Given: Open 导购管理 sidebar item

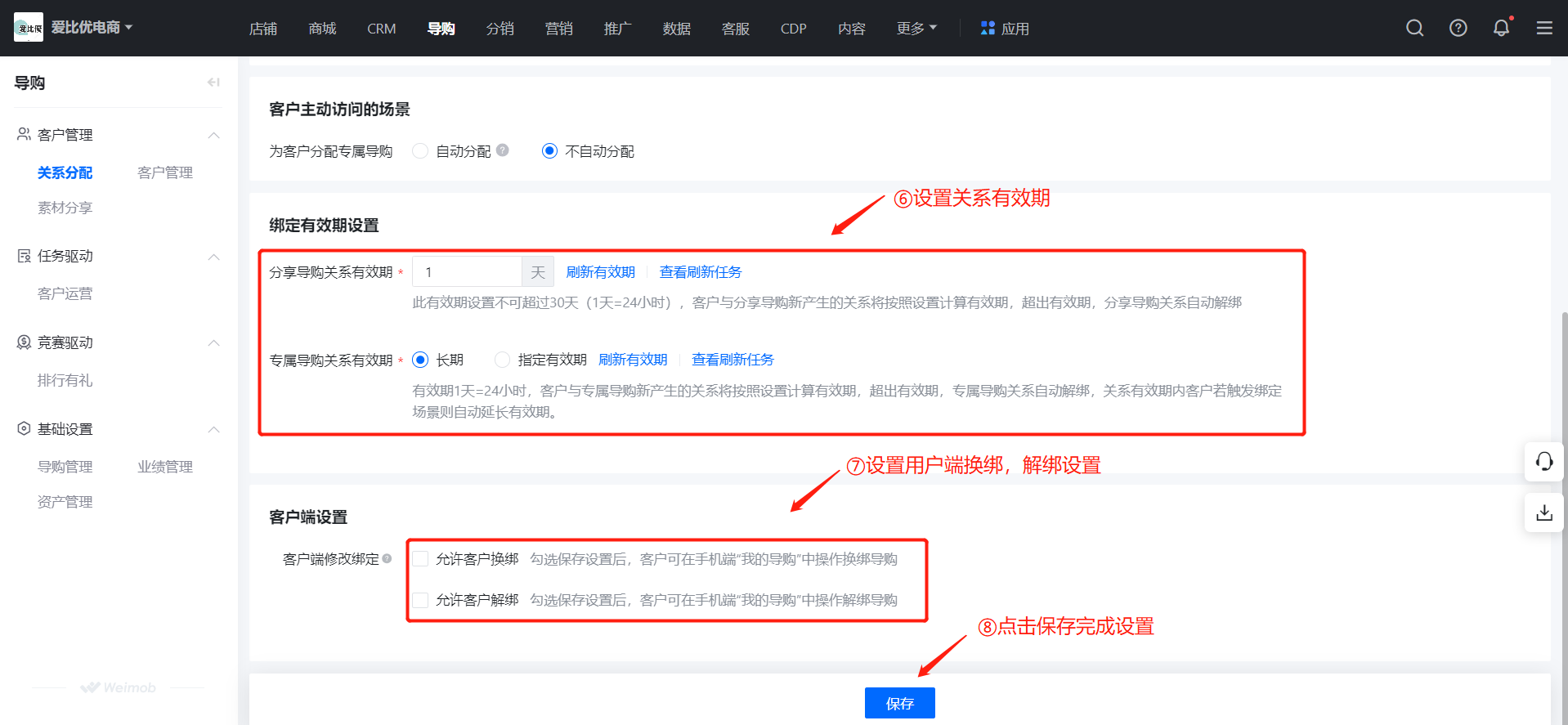Looking at the screenshot, I should [x=65, y=467].
